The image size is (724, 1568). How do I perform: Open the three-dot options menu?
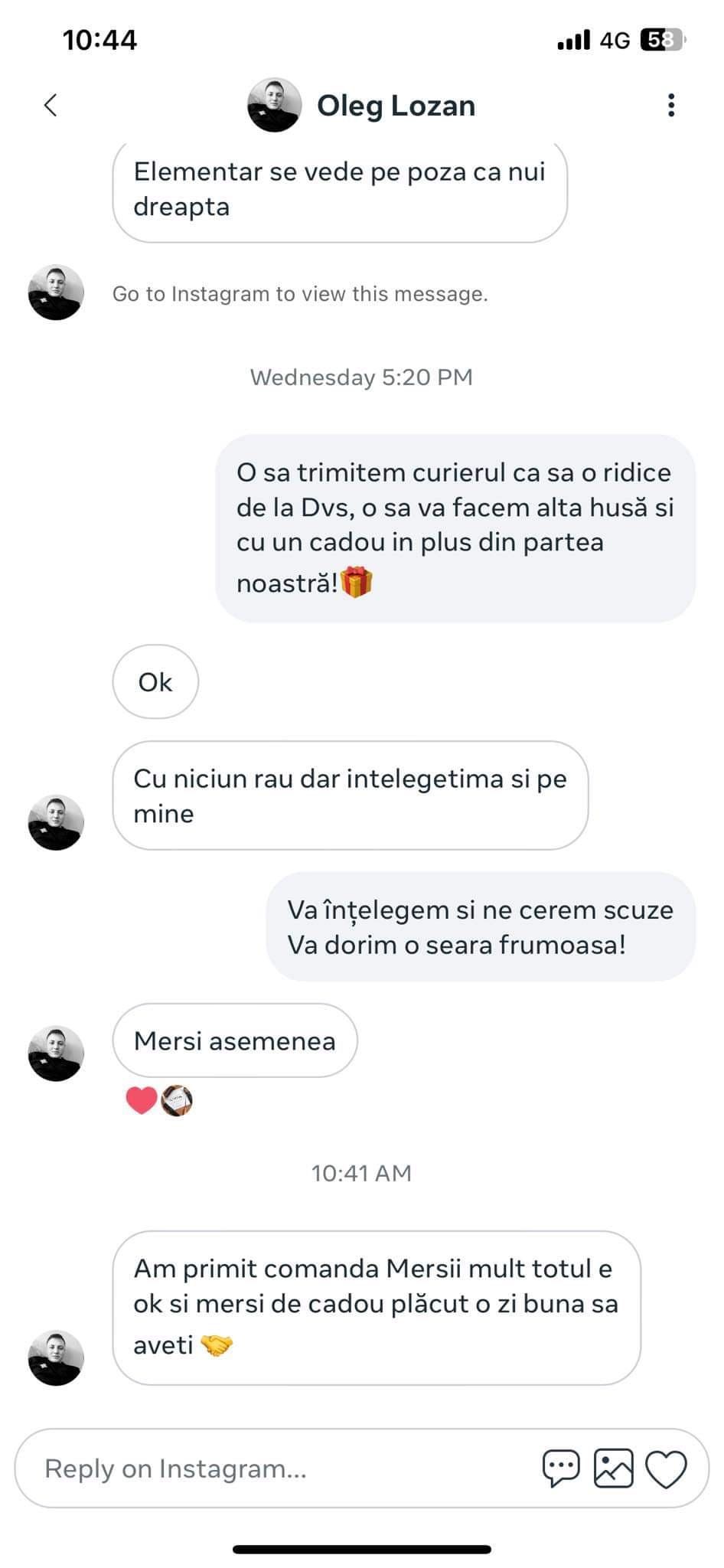(670, 105)
